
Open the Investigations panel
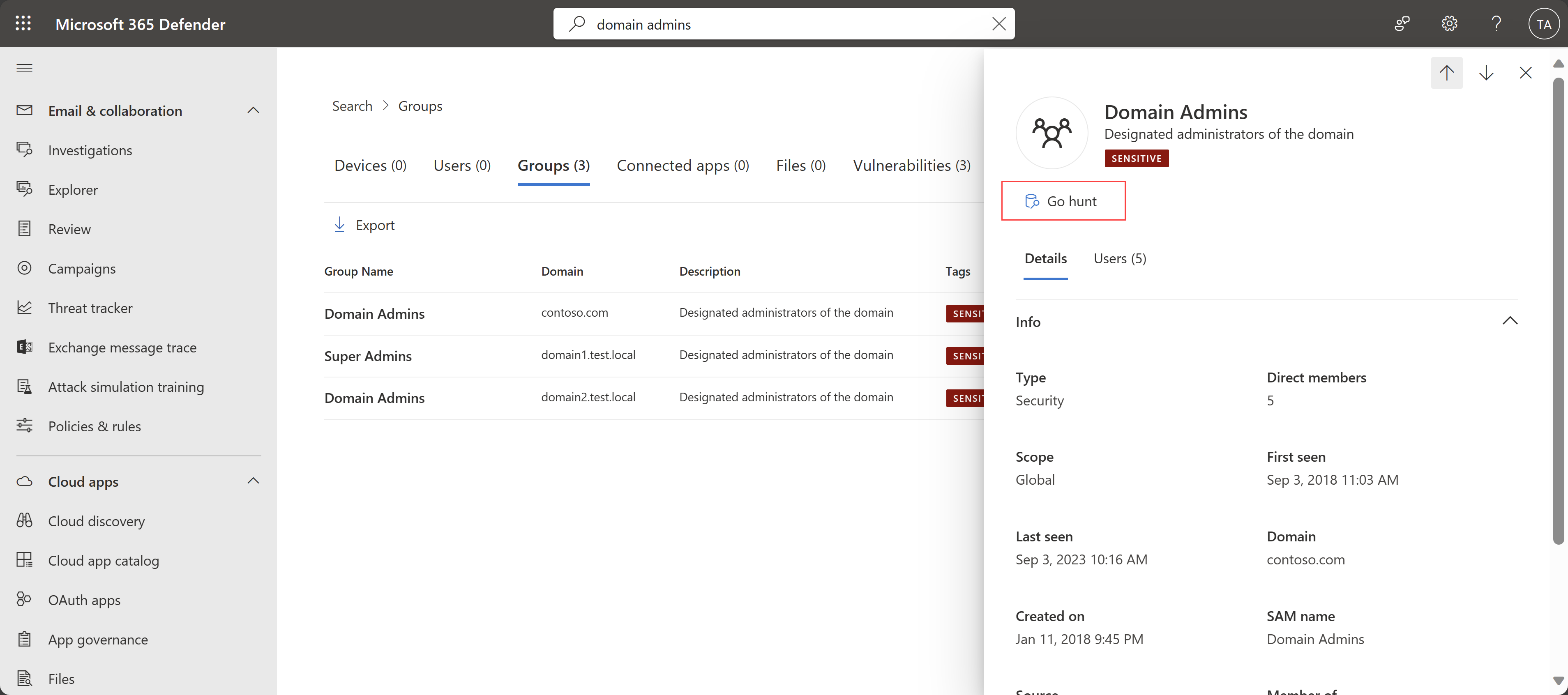pos(90,149)
